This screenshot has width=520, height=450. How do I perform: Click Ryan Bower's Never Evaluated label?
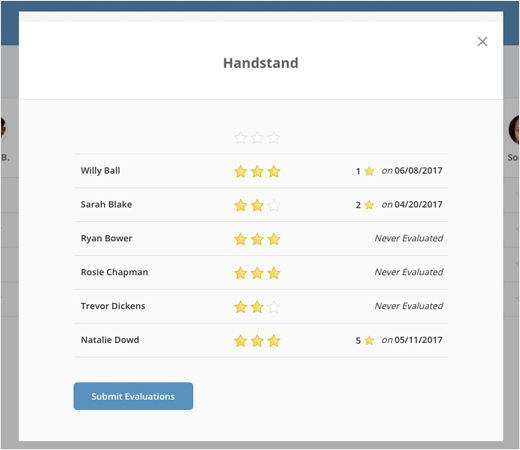[x=409, y=238]
